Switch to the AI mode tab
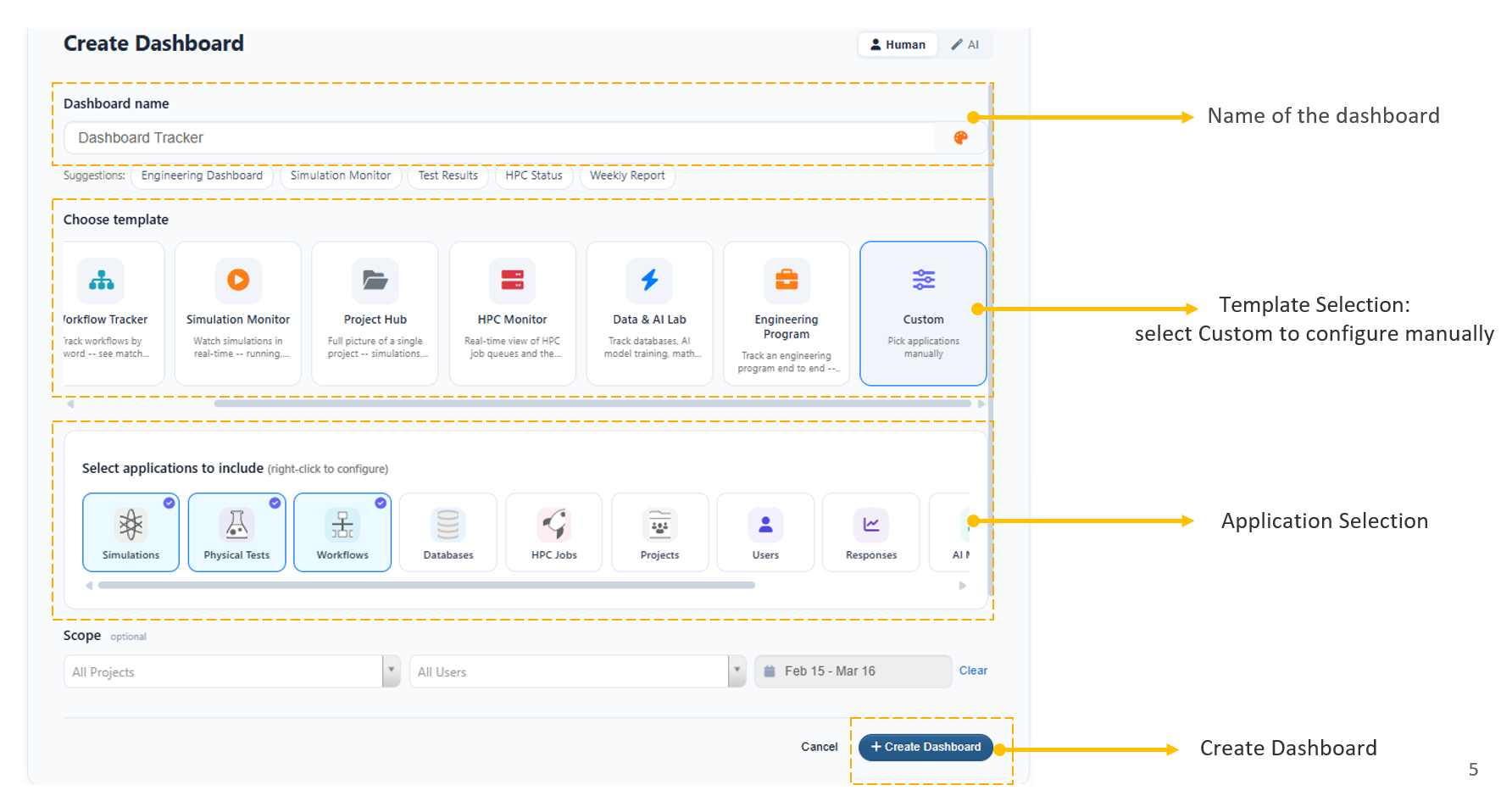Screen dimensions: 1512x796 (x=965, y=45)
